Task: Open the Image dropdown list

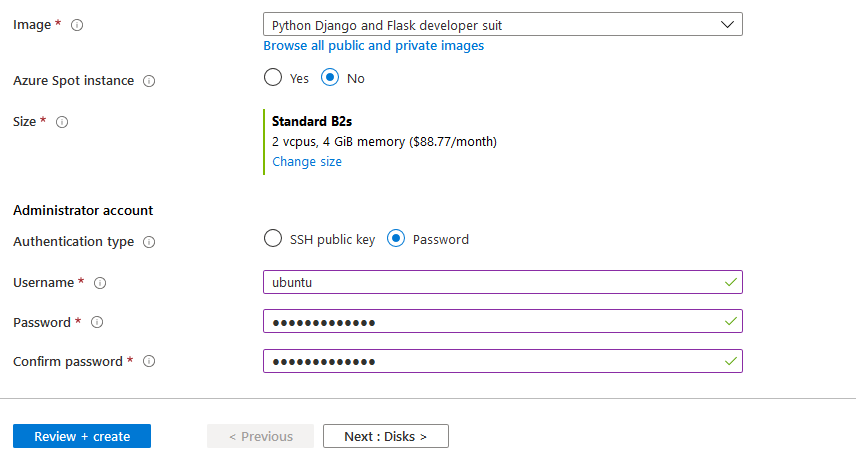Action: coord(503,25)
